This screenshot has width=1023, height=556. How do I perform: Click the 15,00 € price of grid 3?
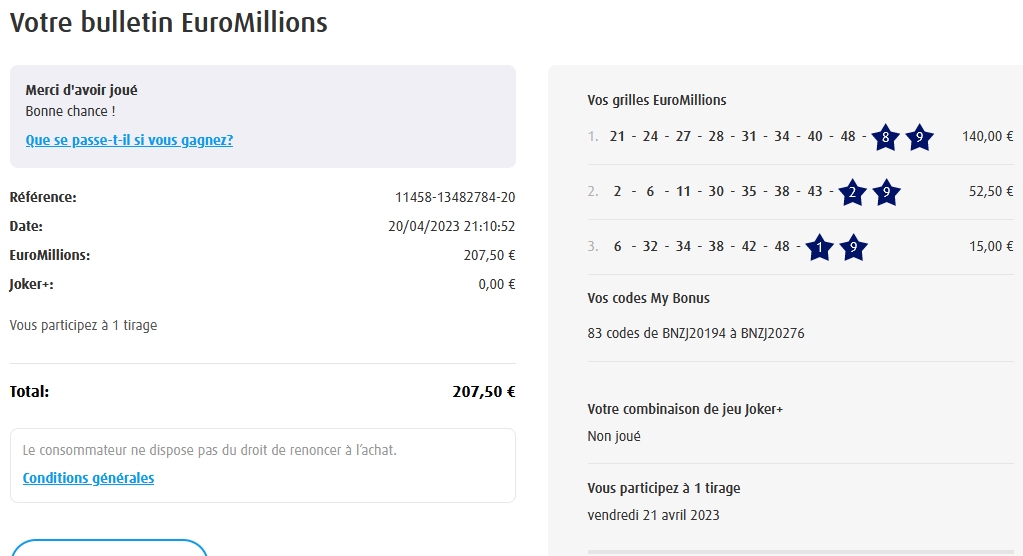click(991, 247)
